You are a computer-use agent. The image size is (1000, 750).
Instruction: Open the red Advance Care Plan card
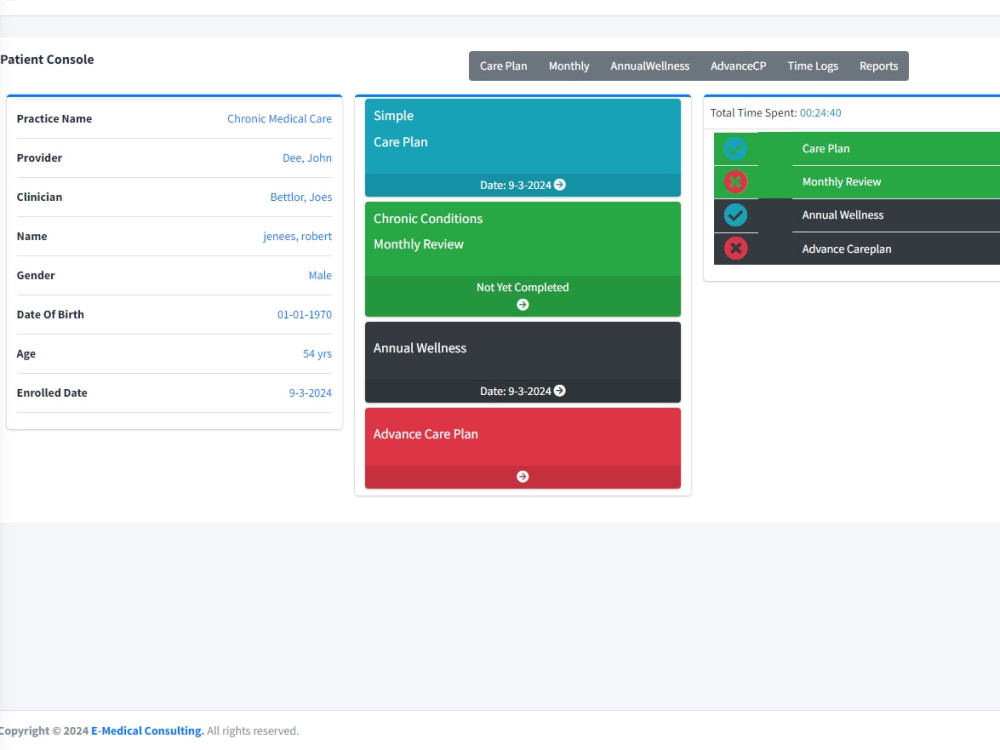pos(522,448)
